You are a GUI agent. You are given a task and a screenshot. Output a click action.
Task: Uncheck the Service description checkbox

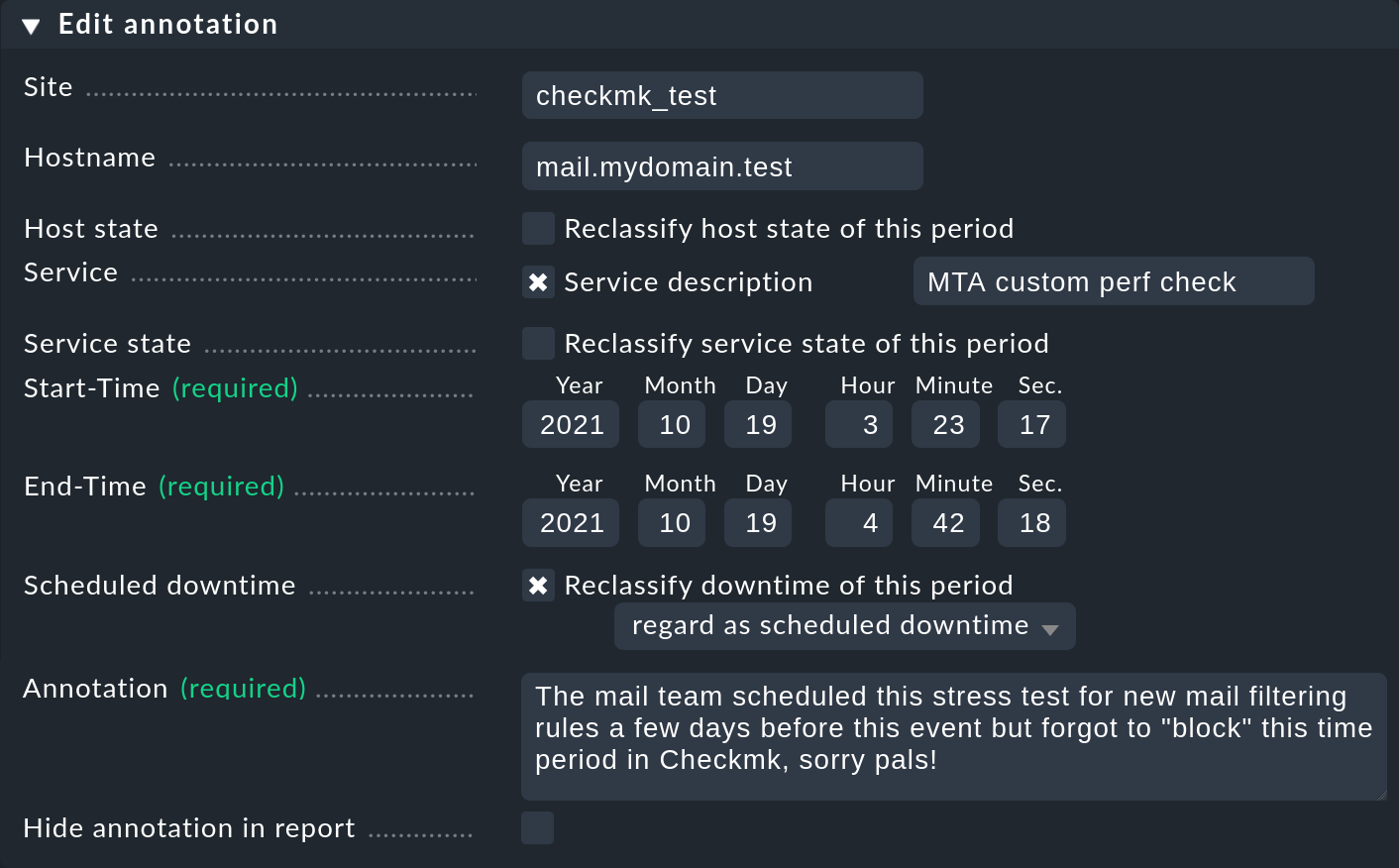point(538,282)
